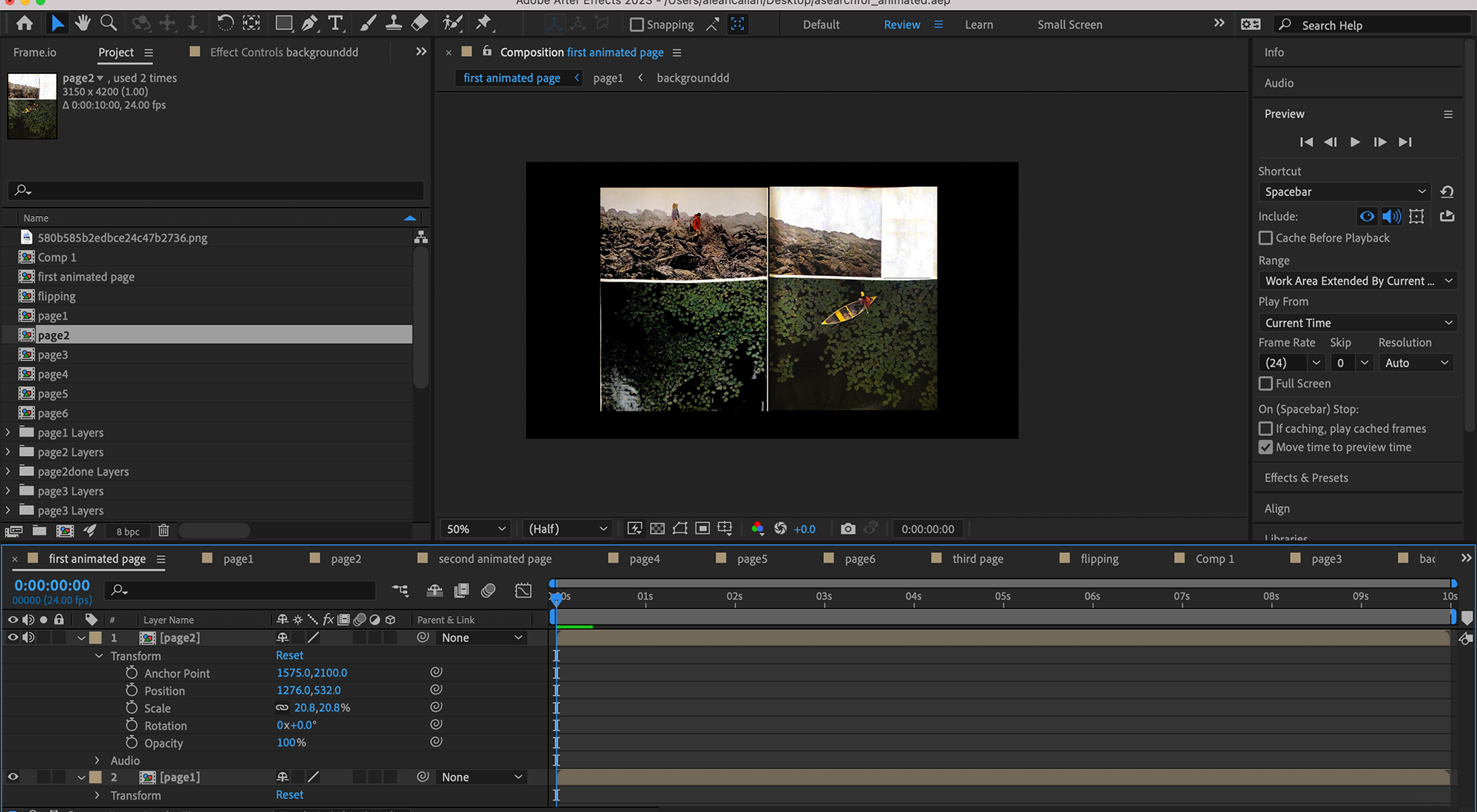Click the delete trash icon in Project panel
The height and width of the screenshot is (812, 1477).
(163, 531)
